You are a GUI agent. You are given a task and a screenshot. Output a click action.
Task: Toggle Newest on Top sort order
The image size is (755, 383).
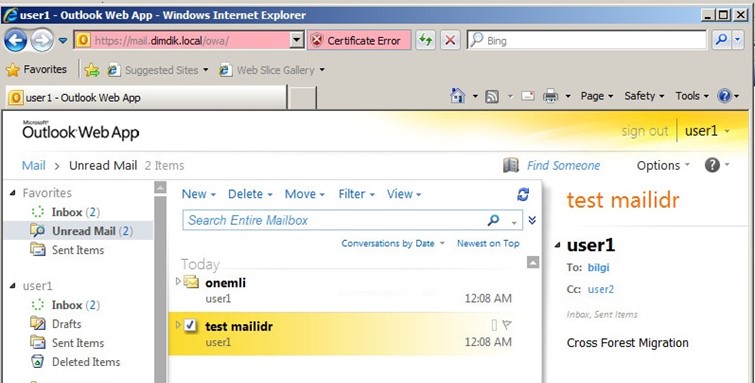point(488,243)
